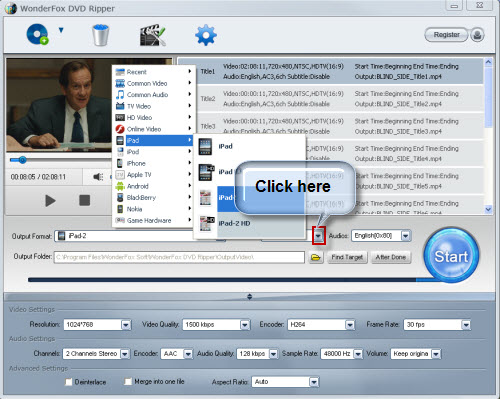The height and width of the screenshot is (399, 500).
Task: Open the small arrow beside the DVD icon
Action: click(x=61, y=30)
